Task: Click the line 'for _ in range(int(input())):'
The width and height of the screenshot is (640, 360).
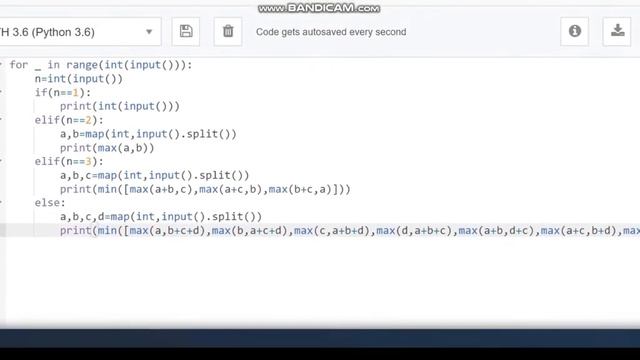Action: (101, 65)
